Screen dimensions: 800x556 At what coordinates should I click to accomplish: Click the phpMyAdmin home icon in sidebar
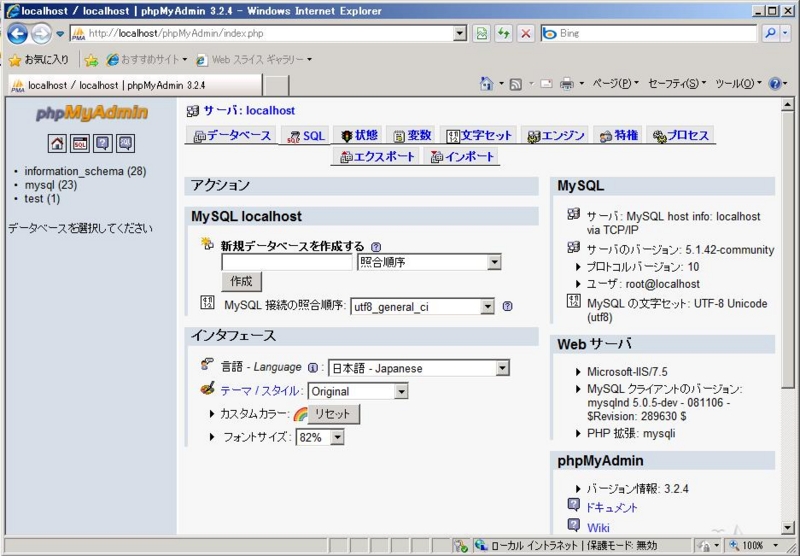click(x=57, y=143)
